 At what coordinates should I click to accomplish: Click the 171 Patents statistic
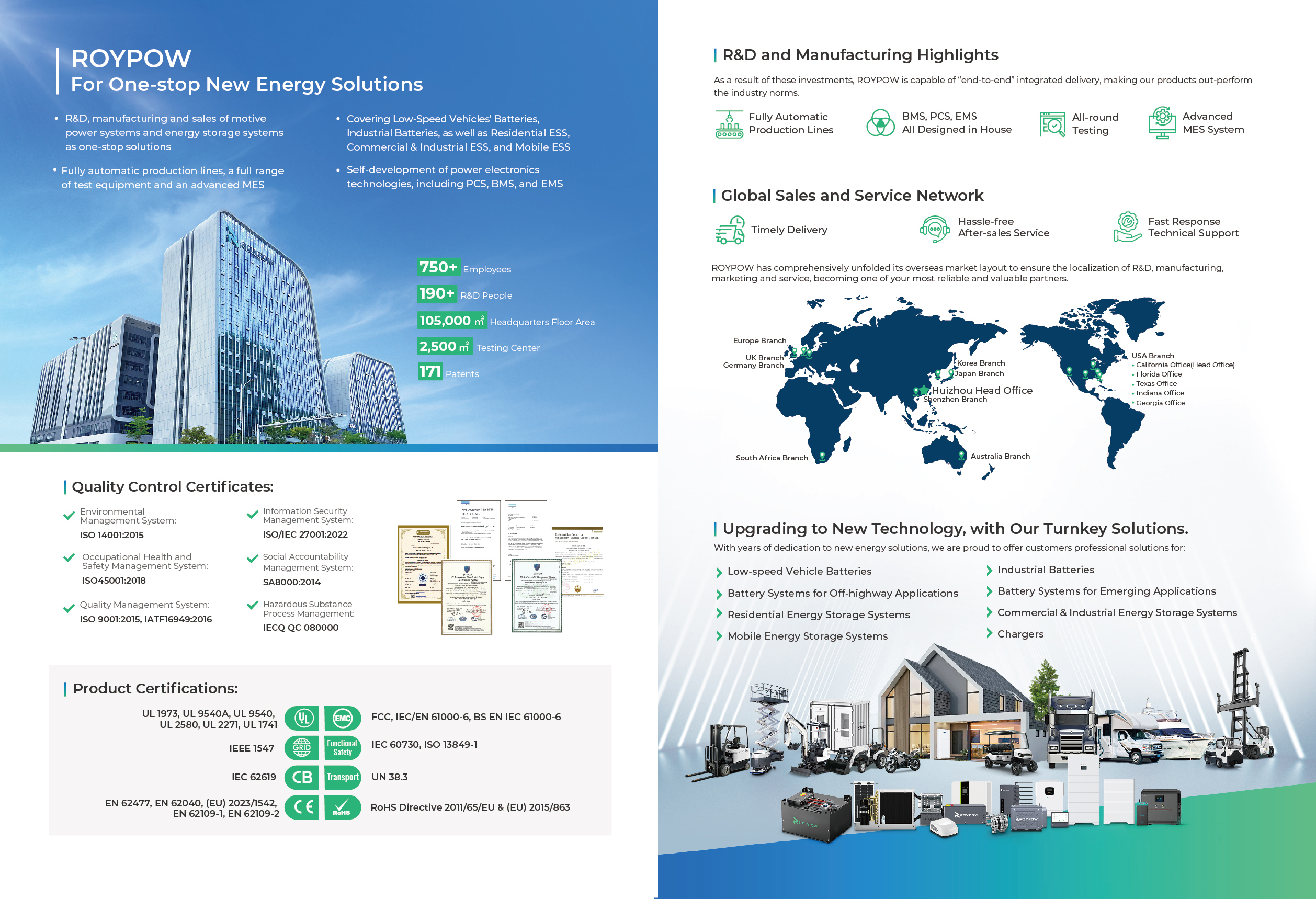click(x=448, y=372)
